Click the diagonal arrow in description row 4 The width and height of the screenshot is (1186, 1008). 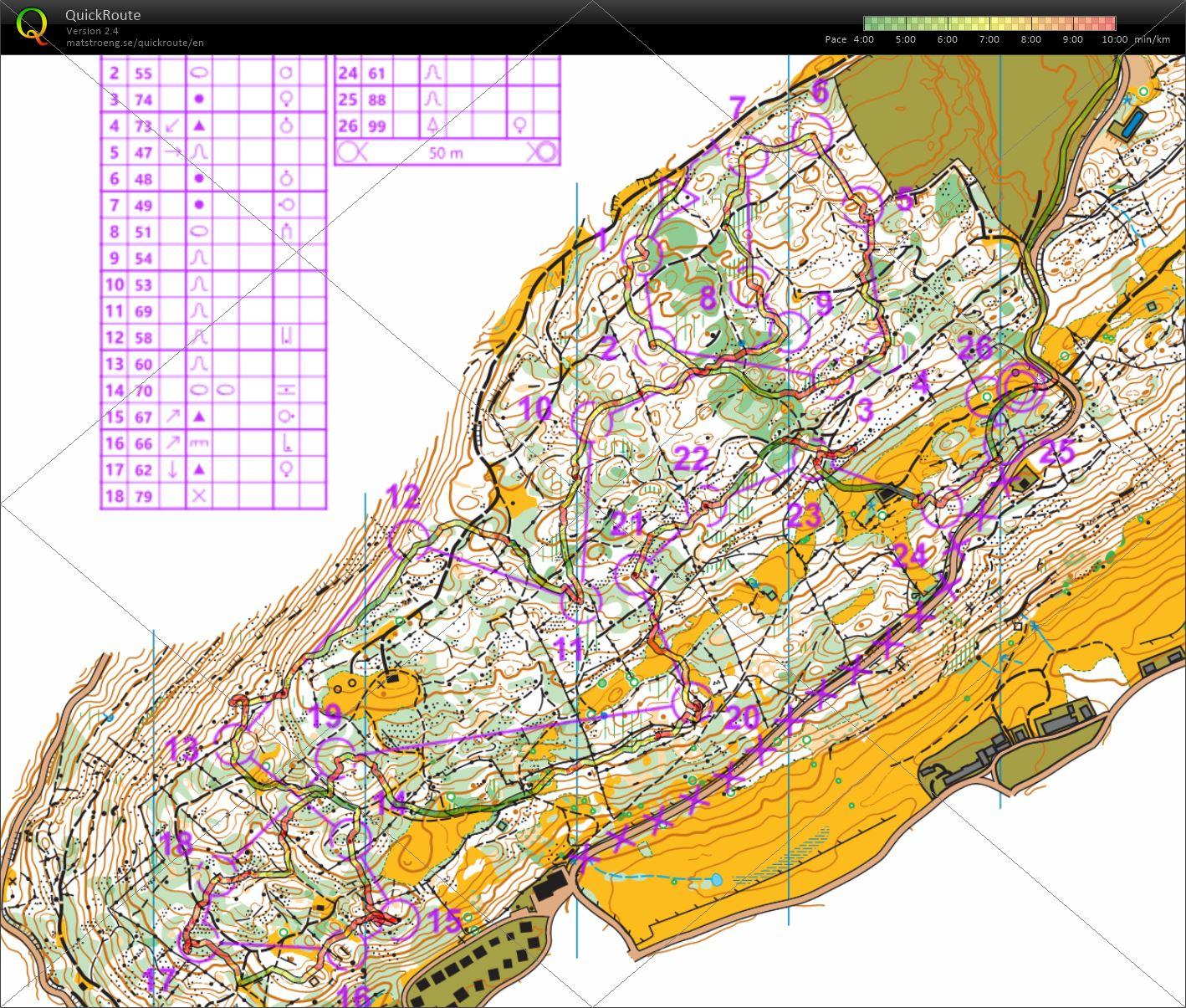[172, 125]
